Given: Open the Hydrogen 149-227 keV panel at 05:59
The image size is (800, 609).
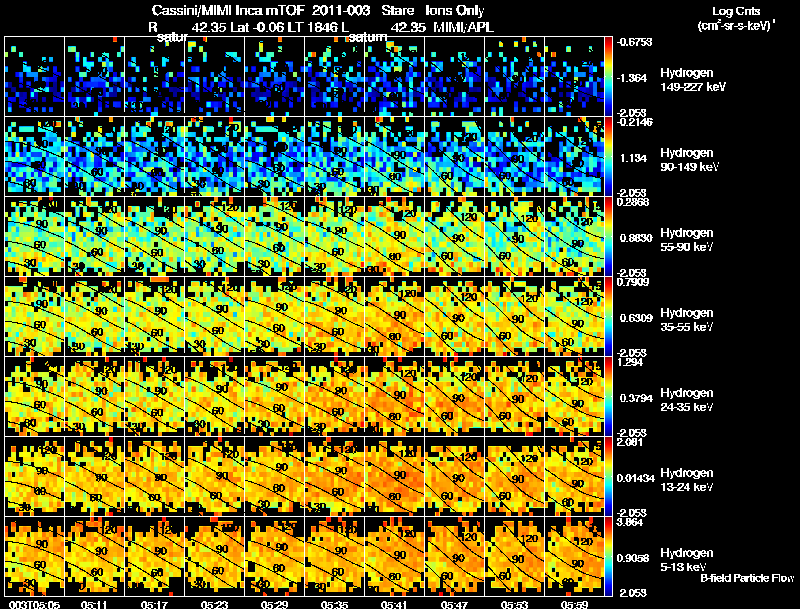Looking at the screenshot, I should coord(574,76).
